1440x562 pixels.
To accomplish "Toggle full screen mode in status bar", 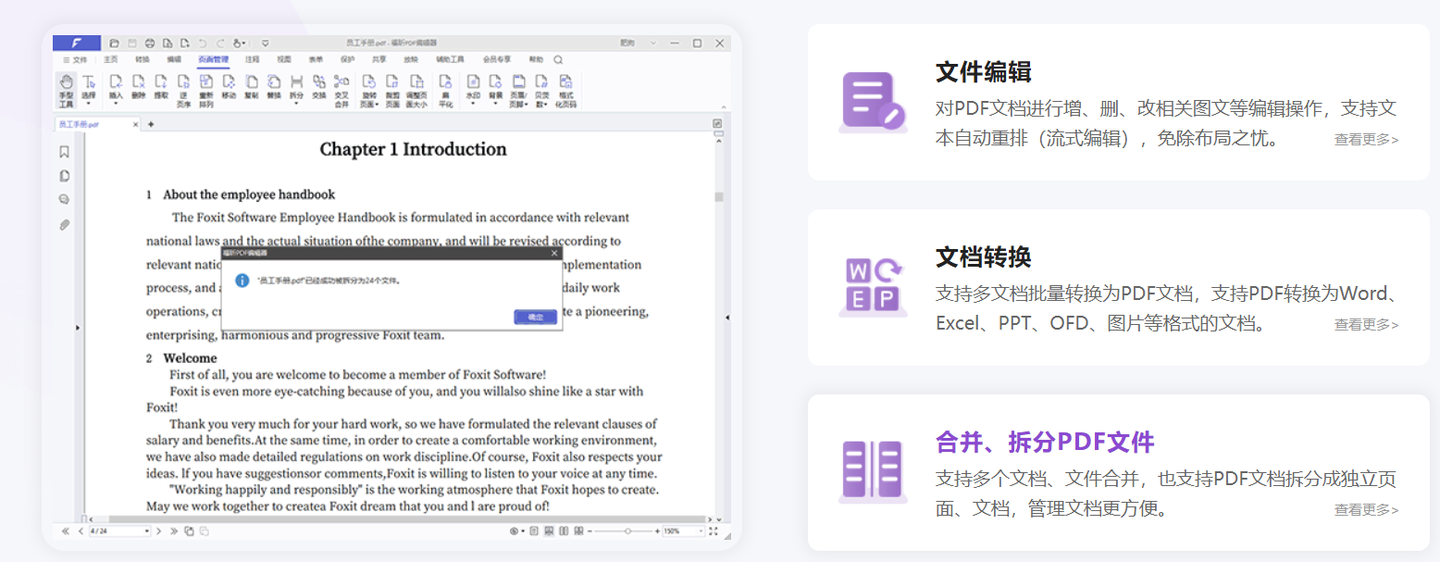I will coord(713,531).
